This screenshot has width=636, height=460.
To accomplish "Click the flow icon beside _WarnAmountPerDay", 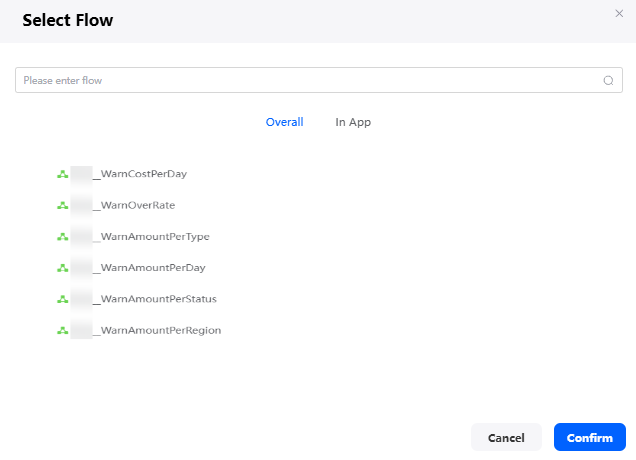I will point(62,268).
